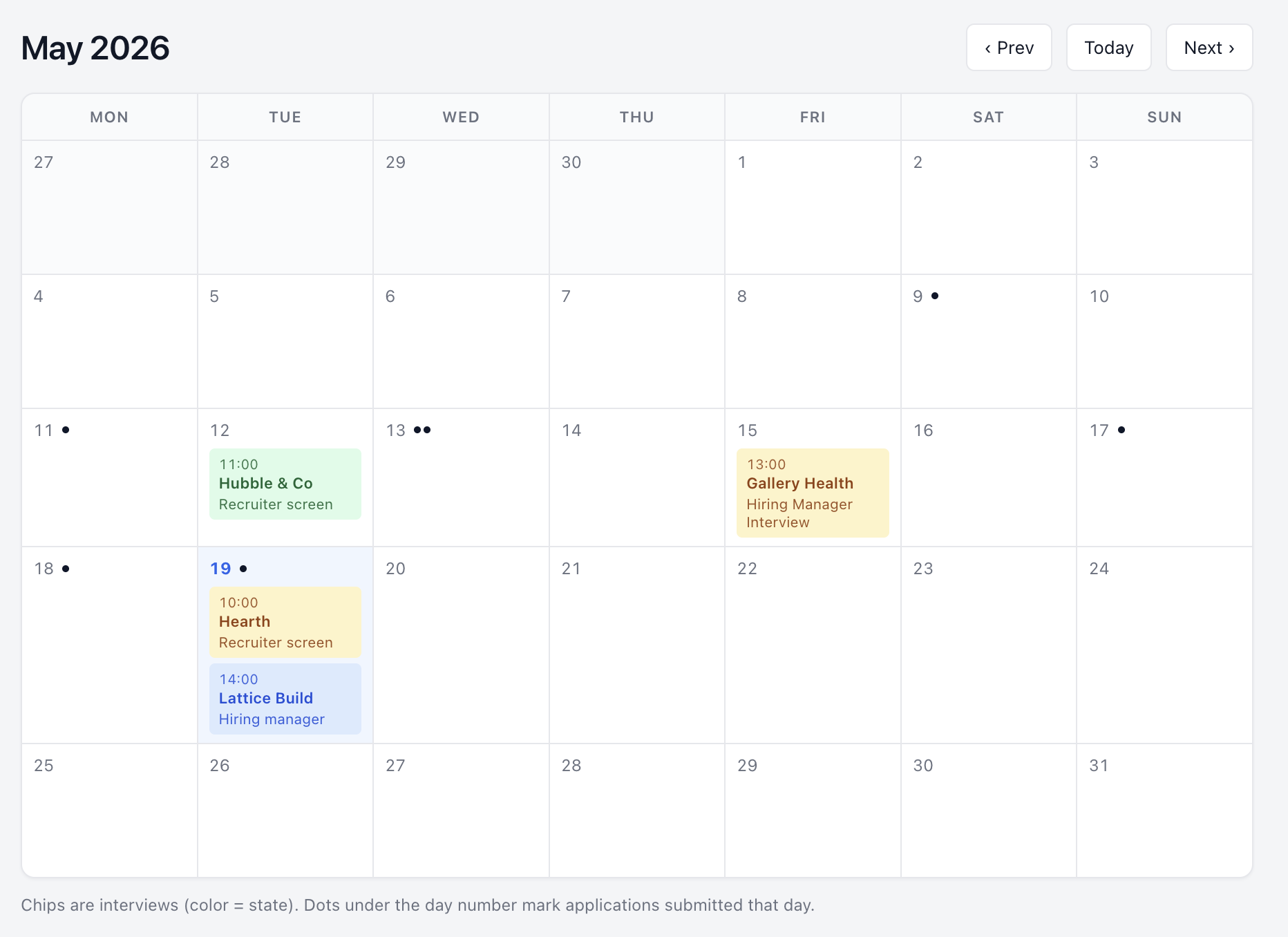Open the Hubble & Co recruiter screen chip
Viewport: 1288px width, 937px height.
[x=285, y=484]
